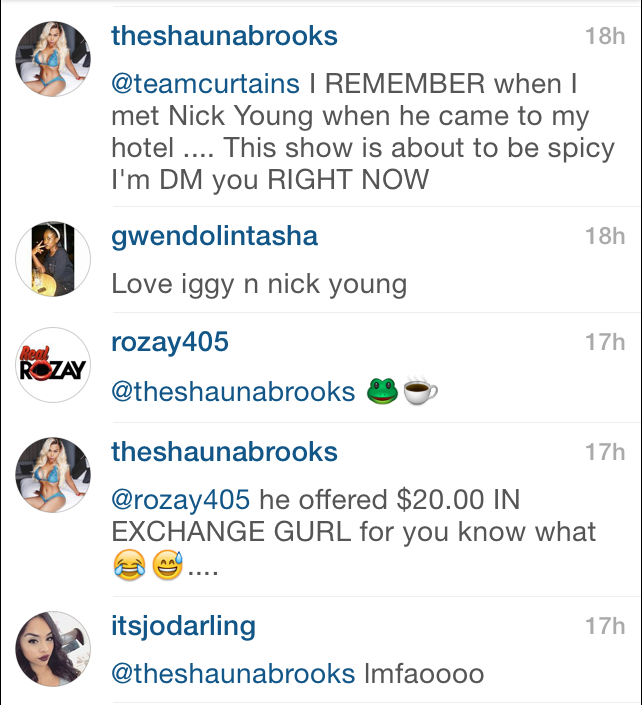
Task: Click the frog emoji in rozay405 comment
Action: [382, 391]
